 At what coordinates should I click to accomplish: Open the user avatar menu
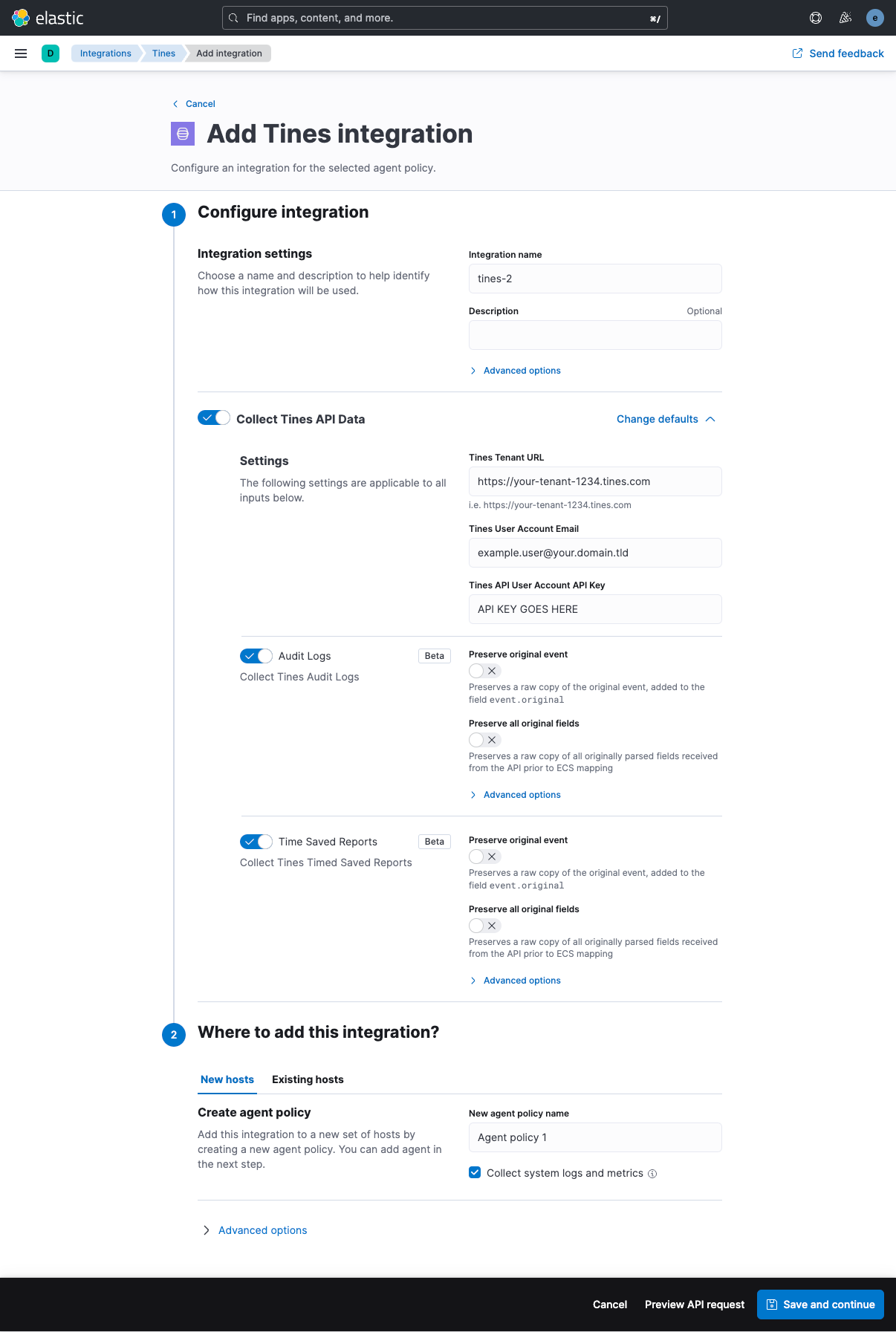coord(875,18)
